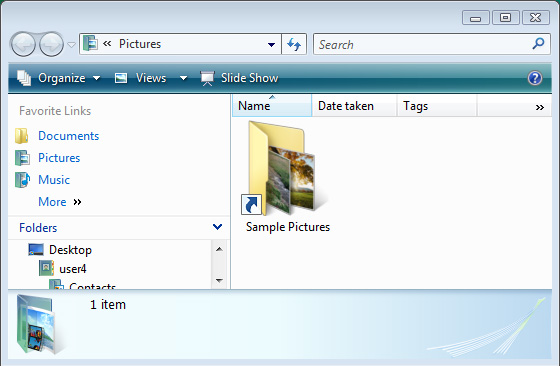Click the folder tree scrollbar down arrow
The height and width of the screenshot is (366, 560).
tap(219, 281)
